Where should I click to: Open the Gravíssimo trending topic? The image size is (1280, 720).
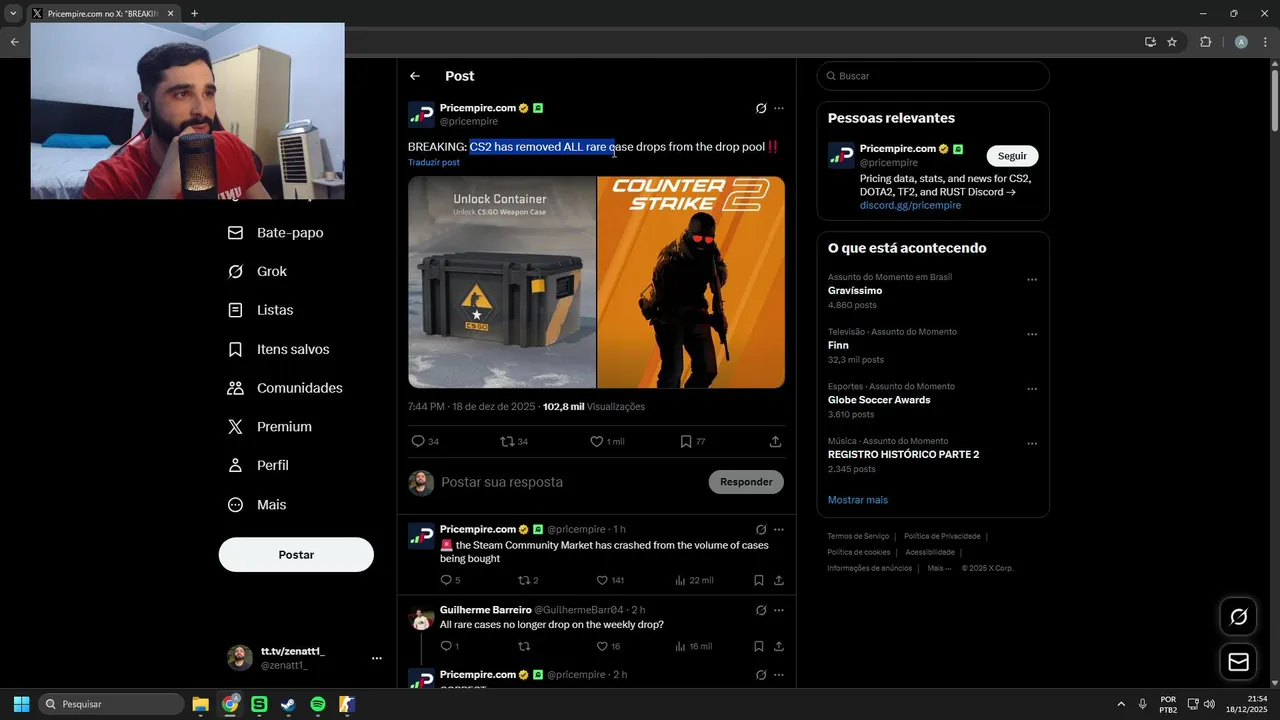(855, 291)
